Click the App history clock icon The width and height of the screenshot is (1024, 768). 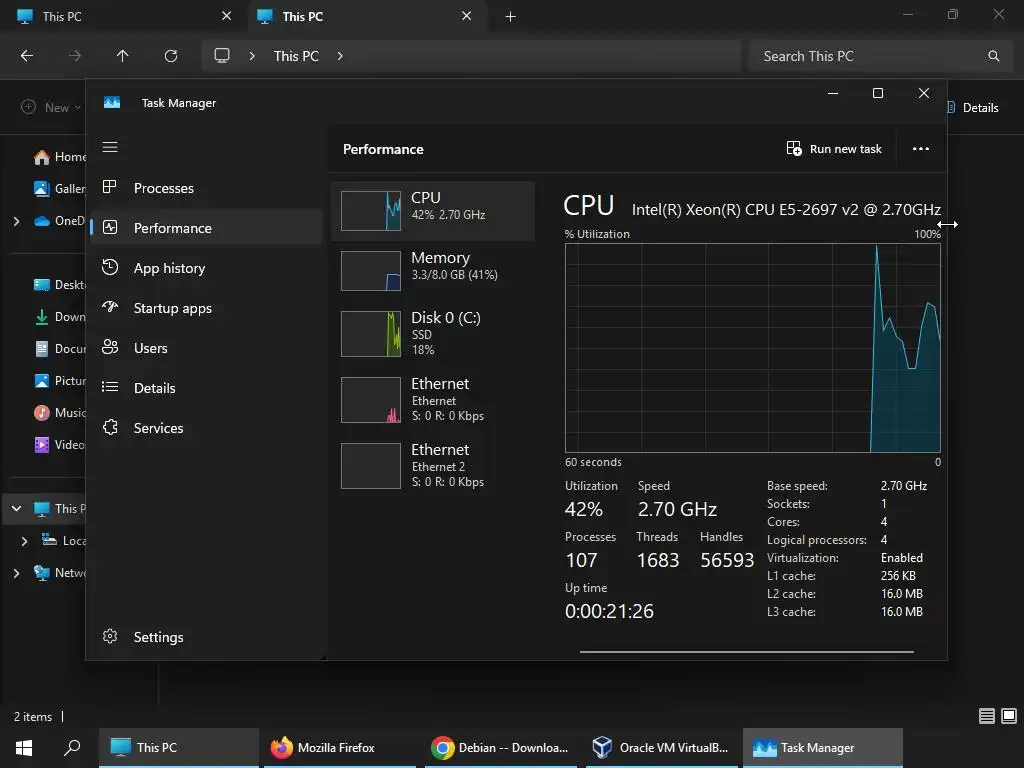tap(110, 267)
